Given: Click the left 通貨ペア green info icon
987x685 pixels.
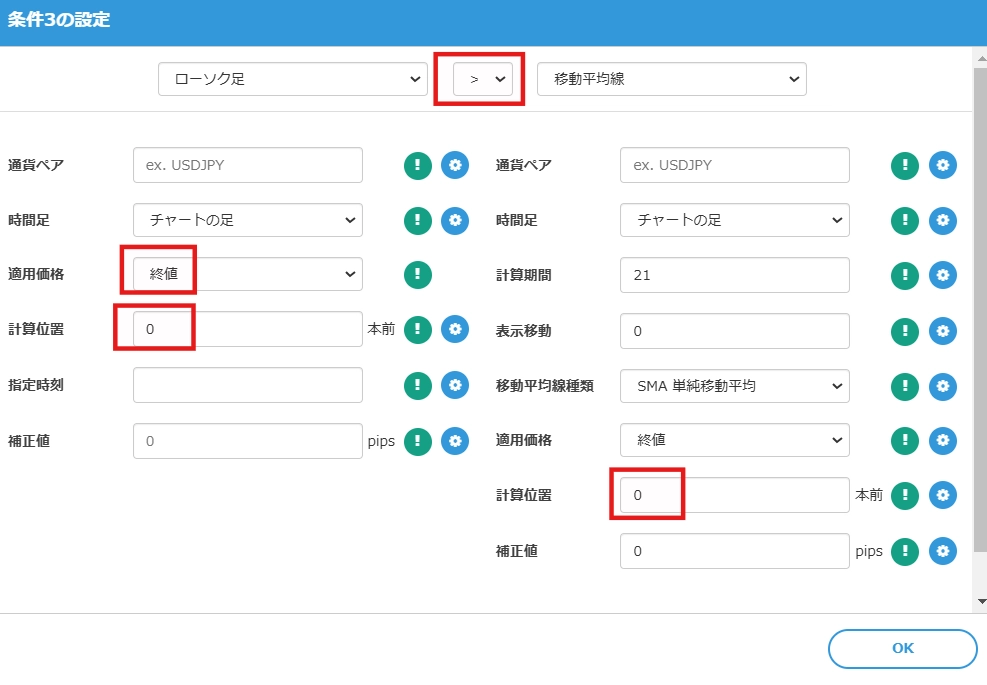Looking at the screenshot, I should point(418,165).
